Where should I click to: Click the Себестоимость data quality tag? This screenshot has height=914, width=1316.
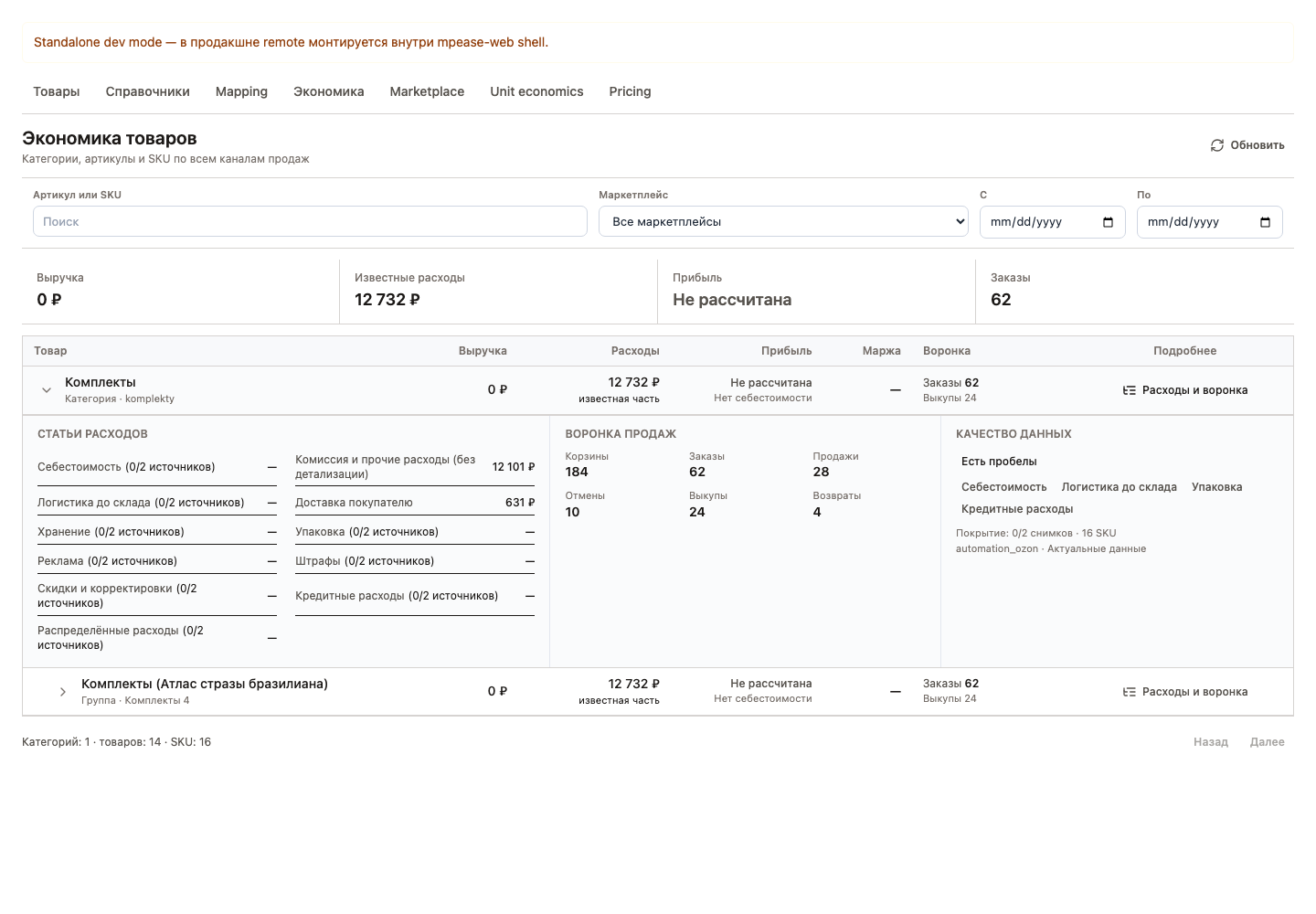(1004, 487)
